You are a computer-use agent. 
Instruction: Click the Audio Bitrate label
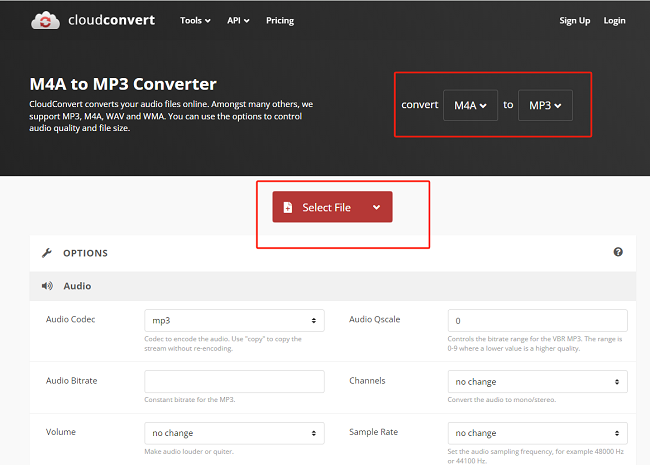coord(71,380)
